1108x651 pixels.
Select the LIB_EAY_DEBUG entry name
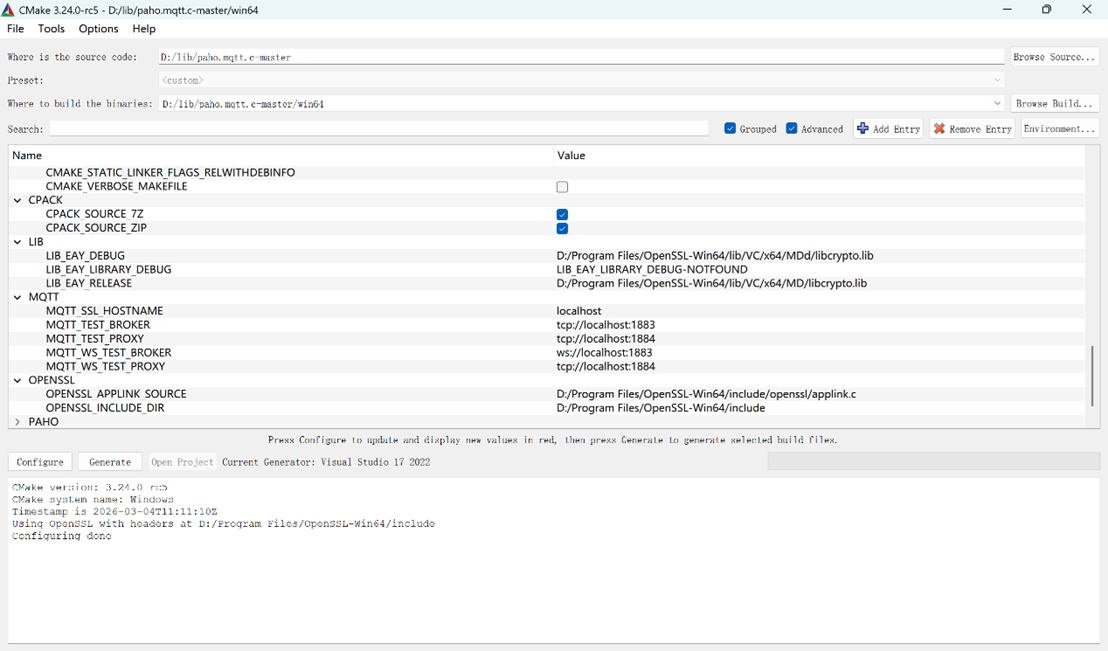86,256
